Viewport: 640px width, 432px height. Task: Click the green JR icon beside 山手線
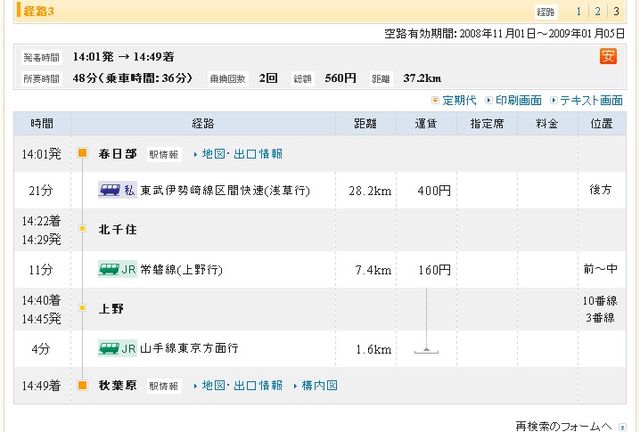tap(117, 349)
